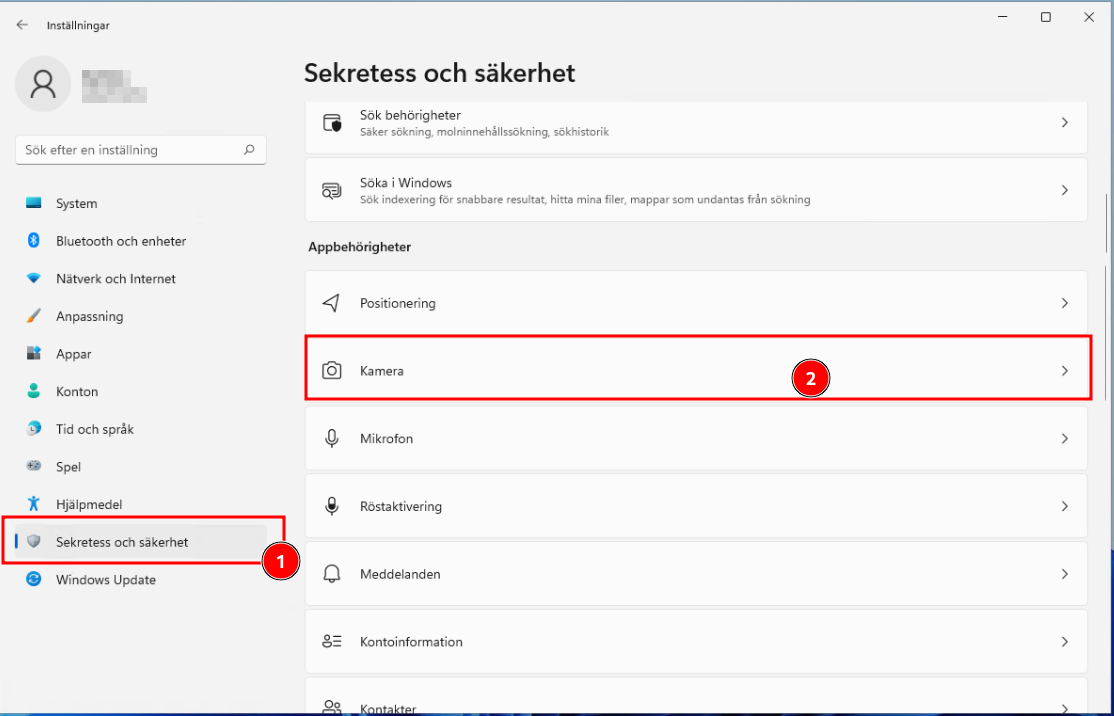Screen dimensions: 1114x716
Task: Click the Wi-Fi network icon in sidebar
Action: click(33, 278)
